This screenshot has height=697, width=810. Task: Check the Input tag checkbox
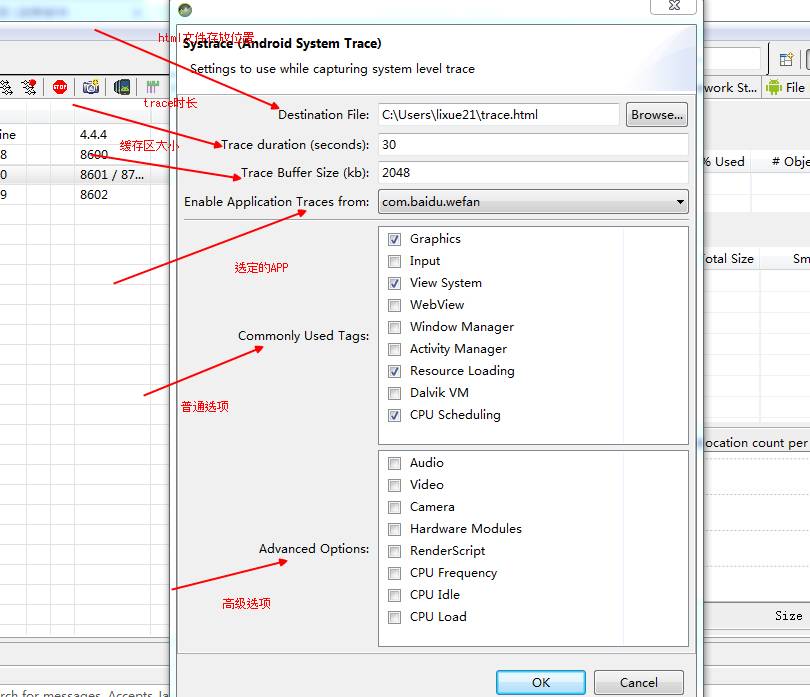pyautogui.click(x=394, y=261)
